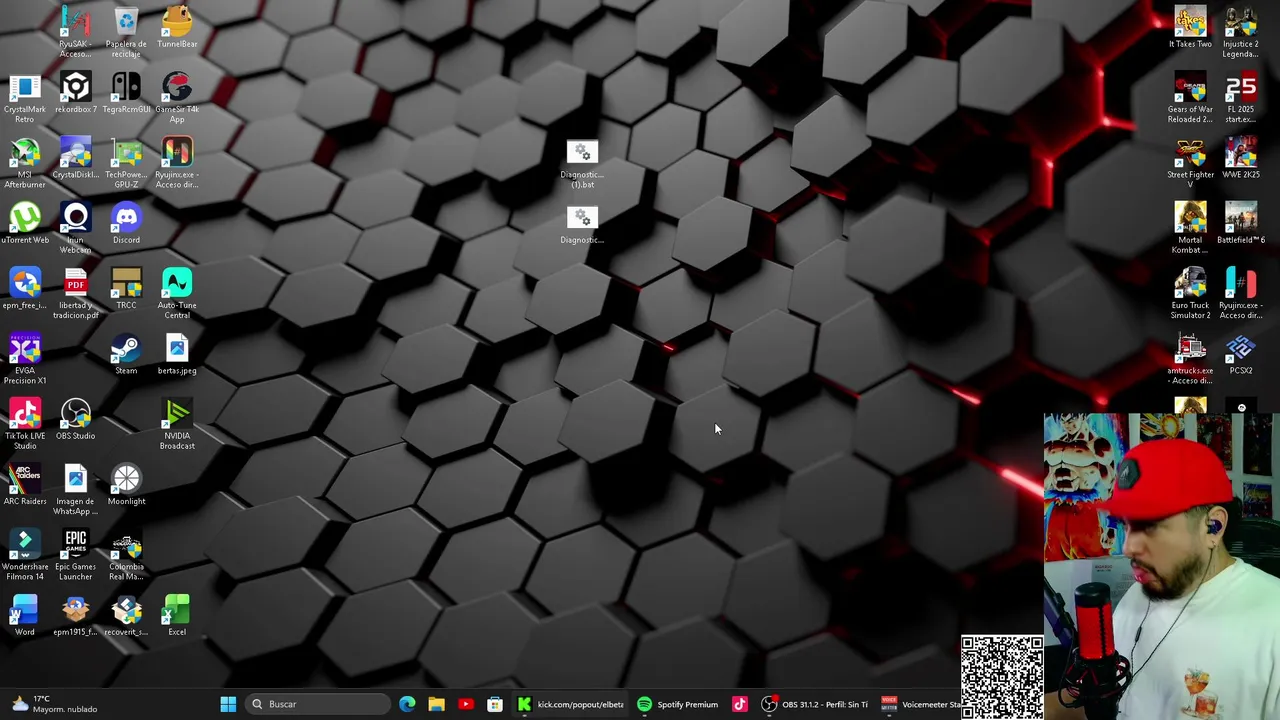The height and width of the screenshot is (720, 1280).
Task: Open rekordbox 7 shortcut
Action: click(x=75, y=93)
